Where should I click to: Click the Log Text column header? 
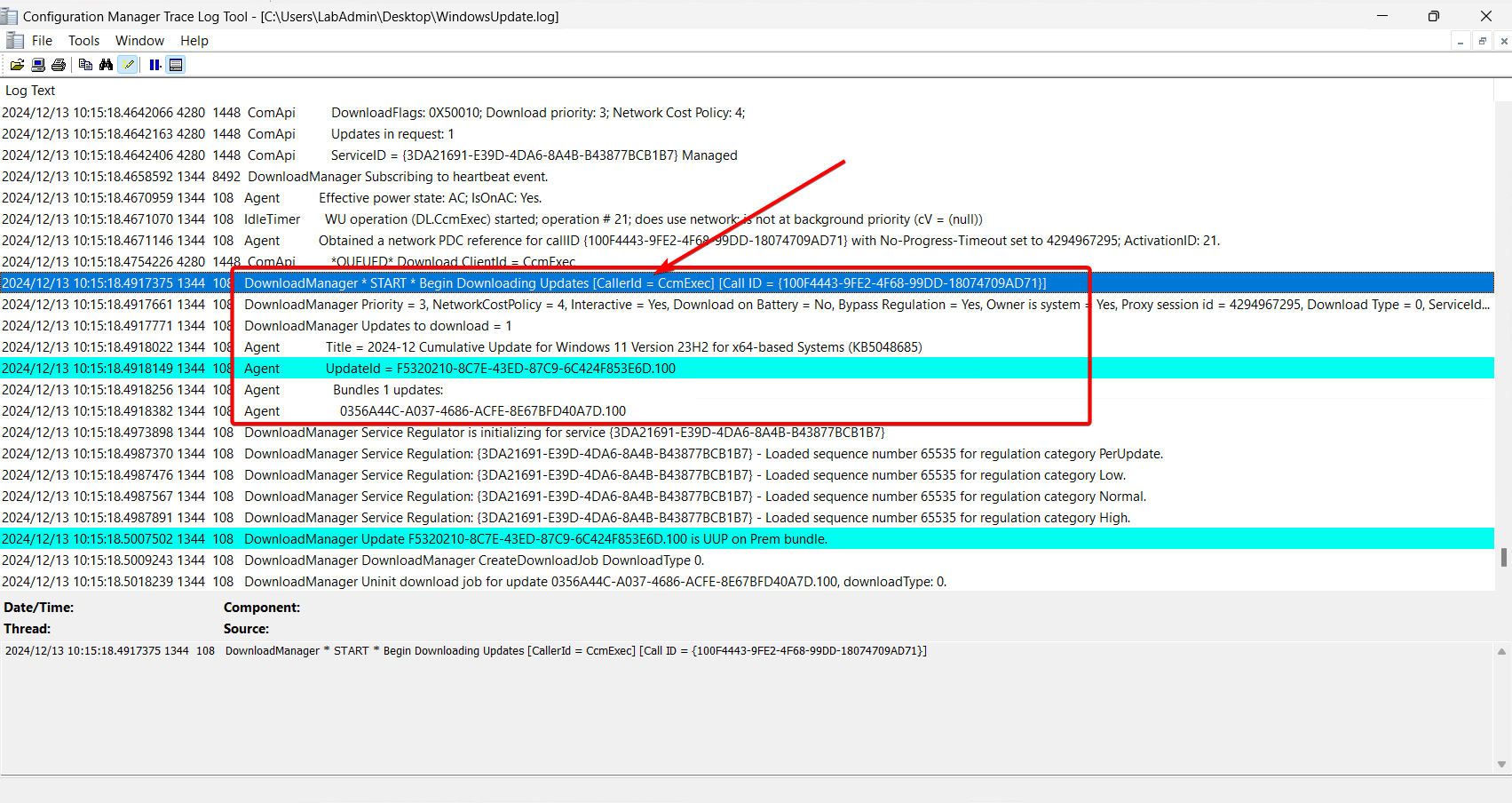[30, 90]
